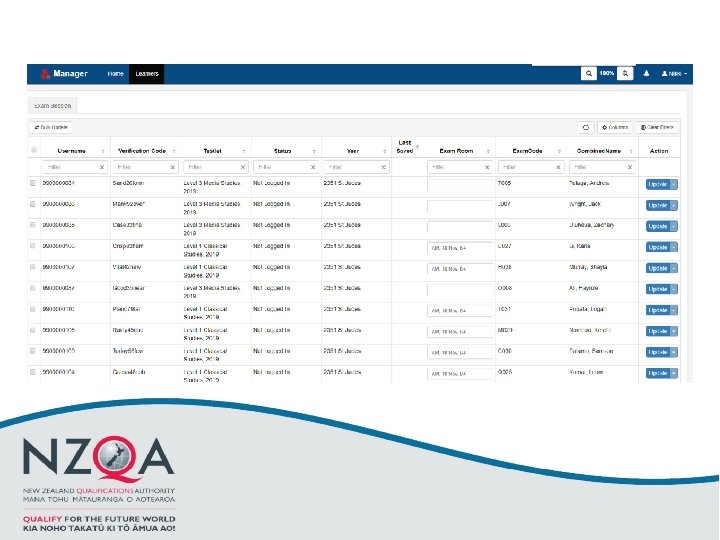Viewport: 720px width, 540px height.
Task: Click the refresh table icon button
Action: [585, 127]
